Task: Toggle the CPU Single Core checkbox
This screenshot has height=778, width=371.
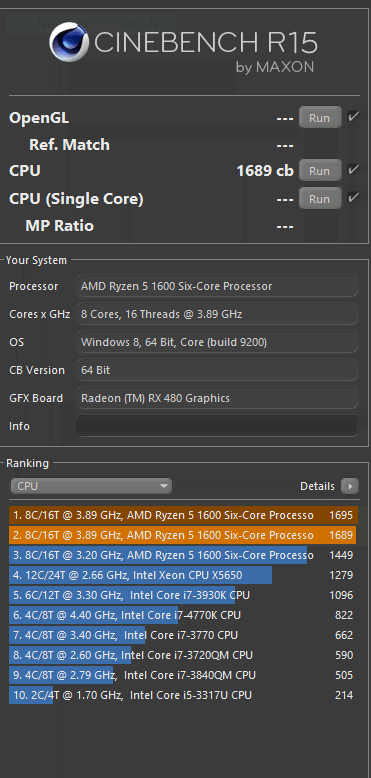Action: point(353,197)
